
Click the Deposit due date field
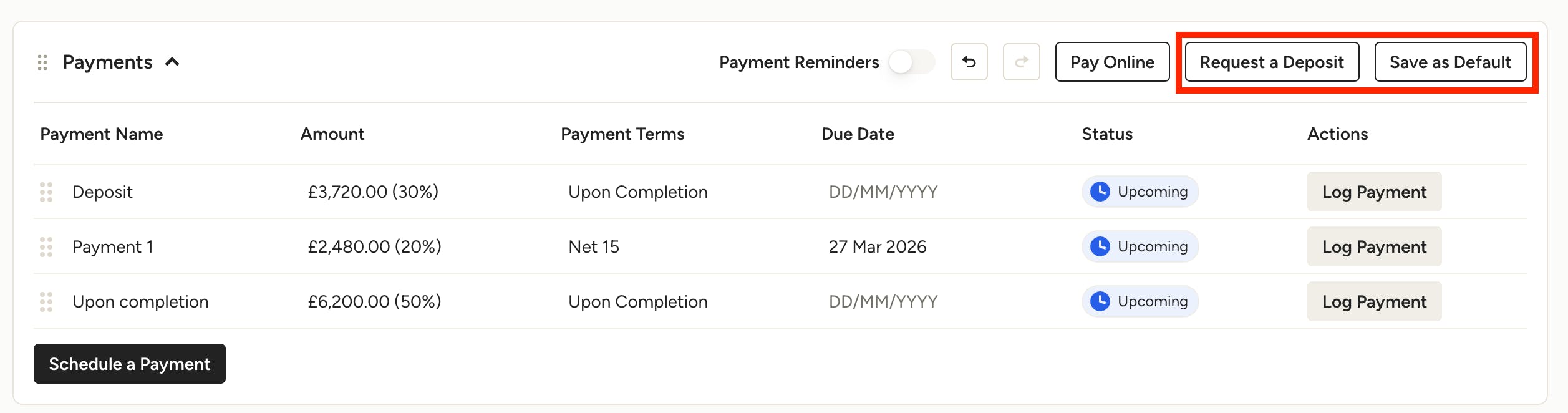click(x=883, y=192)
